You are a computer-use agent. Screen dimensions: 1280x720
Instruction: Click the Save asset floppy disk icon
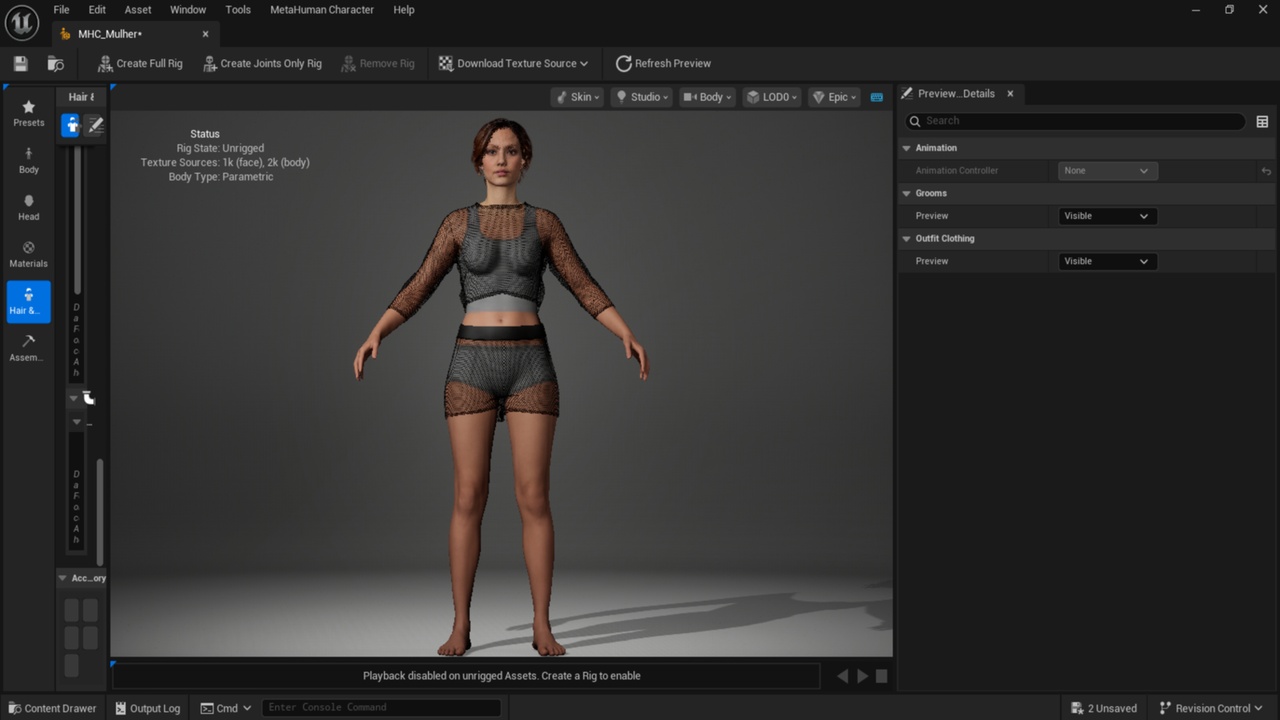coord(21,64)
